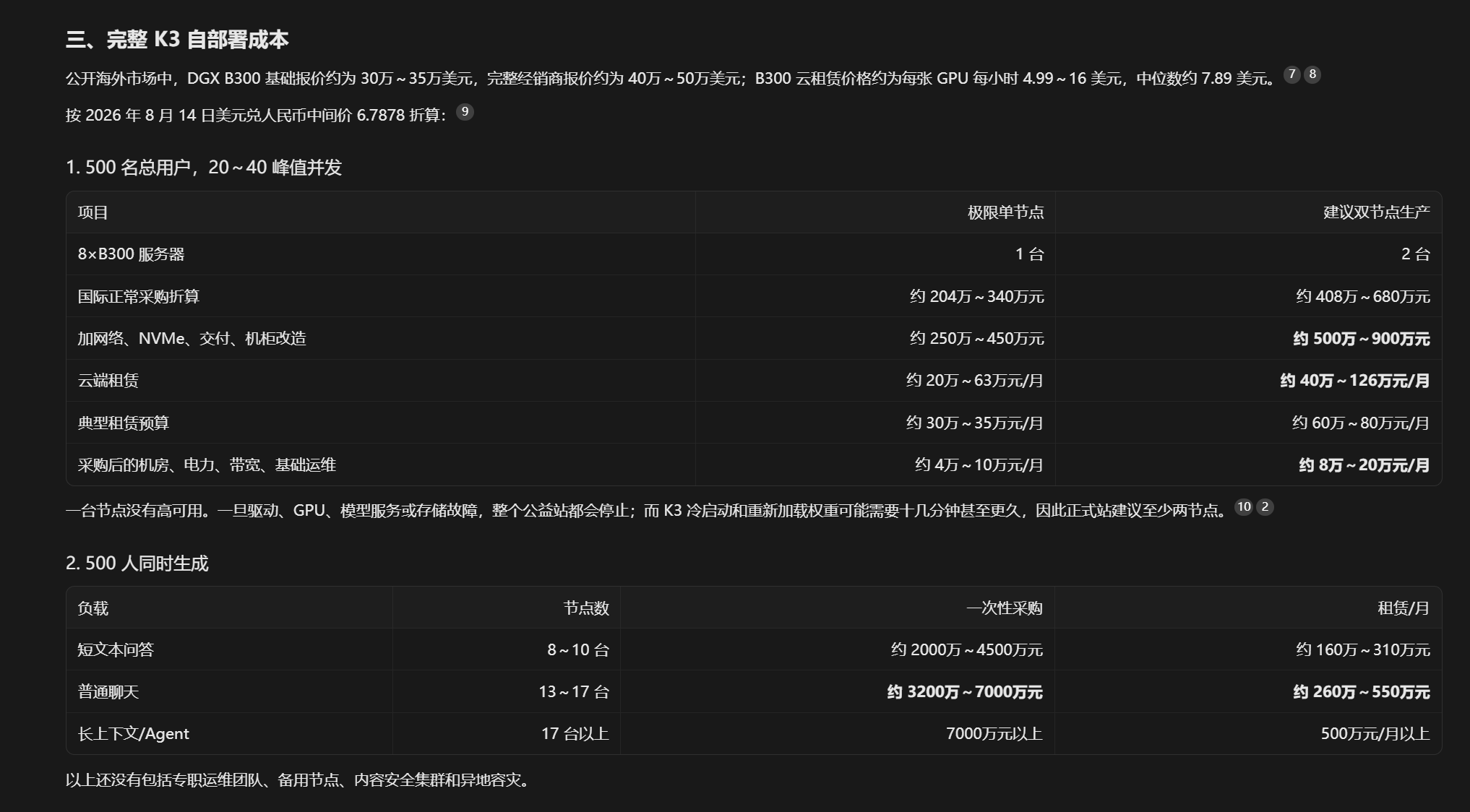
Task: Click citation badge 2 next to badge 10
Action: click(1265, 507)
